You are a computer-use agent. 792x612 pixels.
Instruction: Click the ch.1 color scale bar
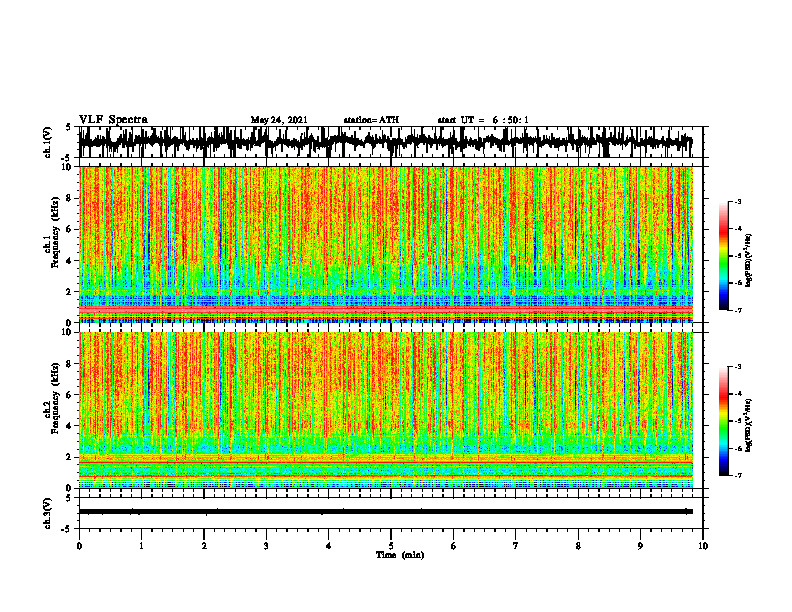click(724, 256)
